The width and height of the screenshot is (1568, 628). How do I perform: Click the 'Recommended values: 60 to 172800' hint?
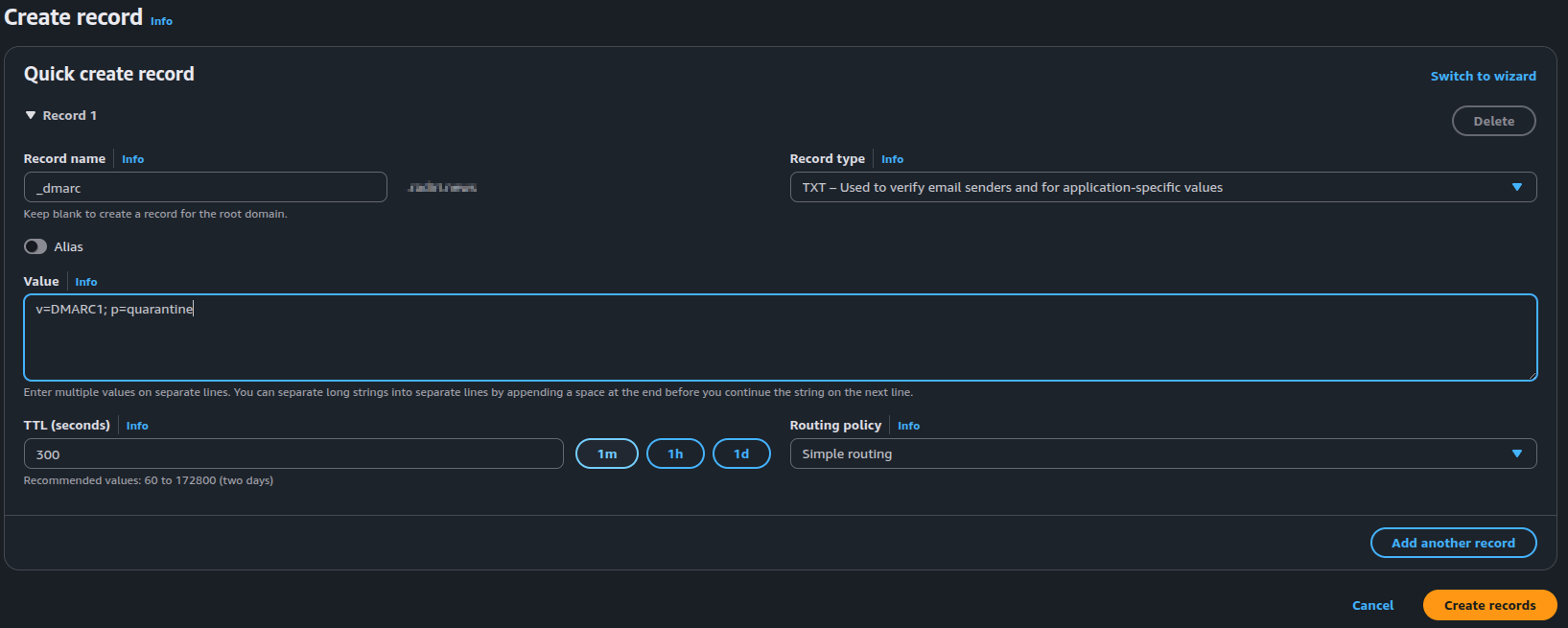click(x=149, y=480)
